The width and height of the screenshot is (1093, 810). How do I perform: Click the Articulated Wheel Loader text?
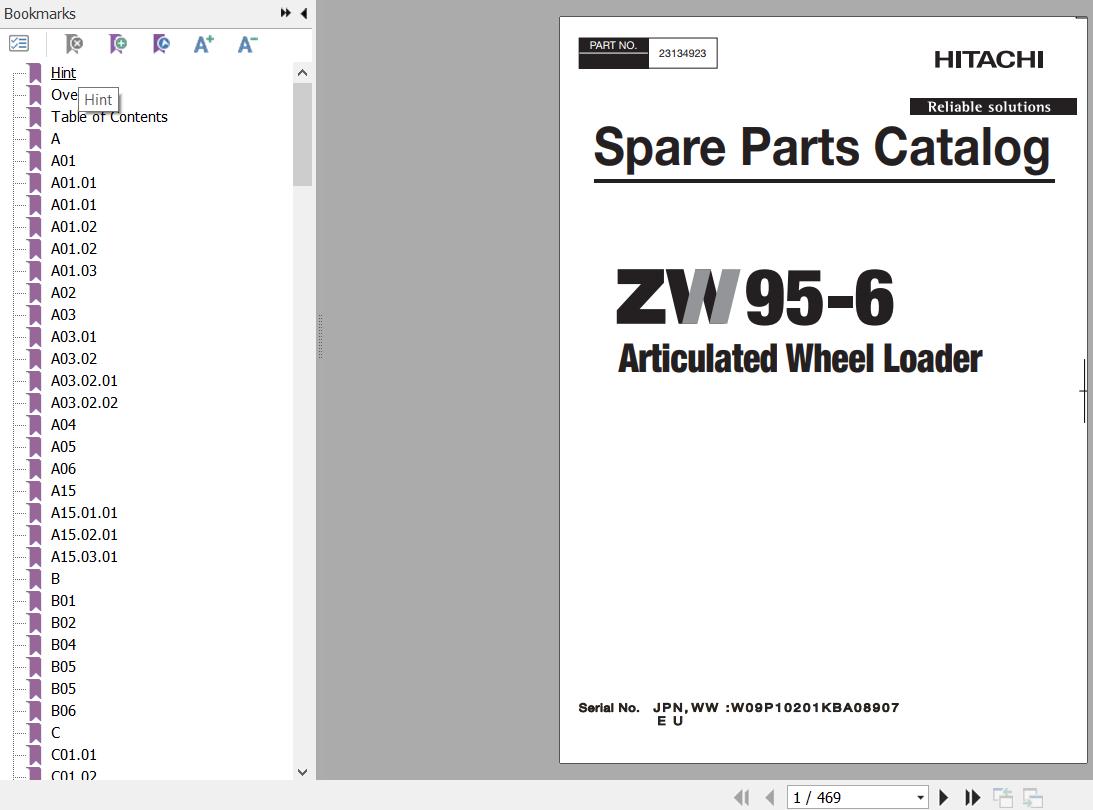tap(800, 358)
